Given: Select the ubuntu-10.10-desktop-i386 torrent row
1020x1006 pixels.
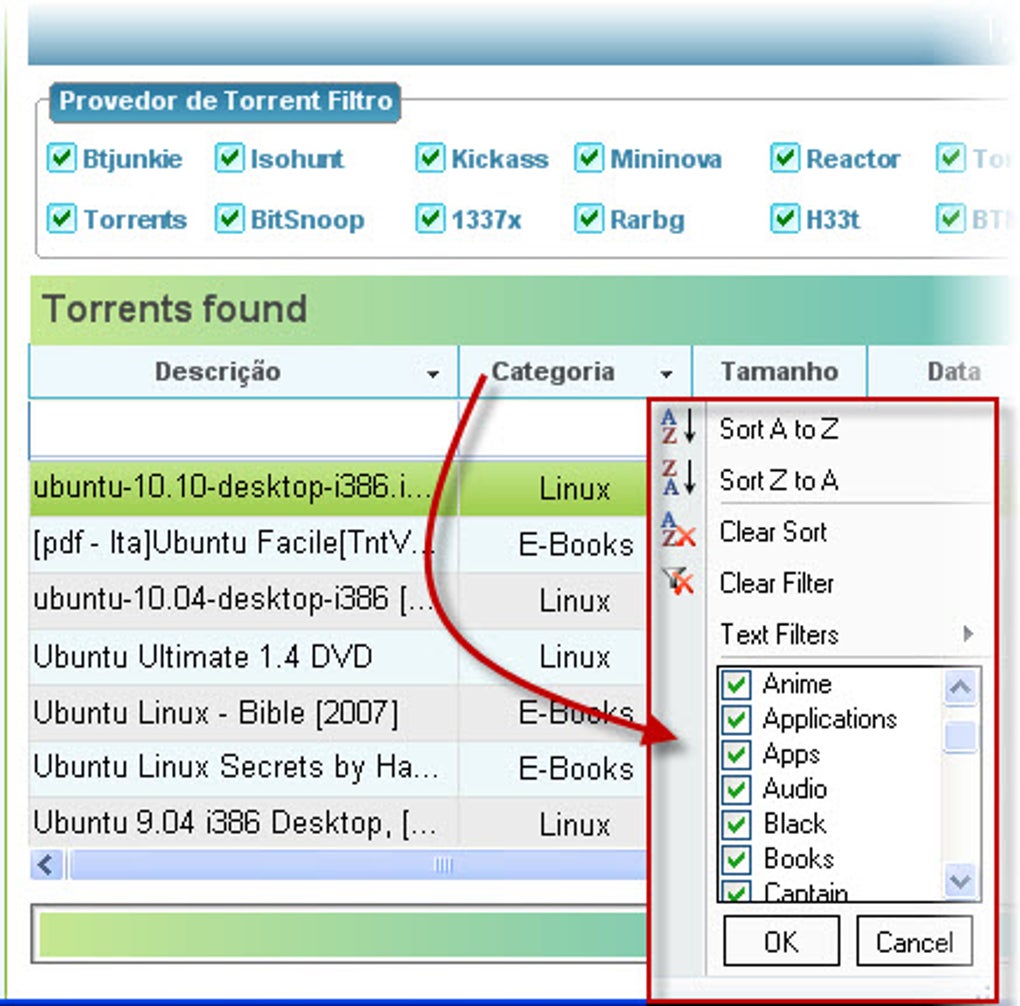Looking at the screenshot, I should [x=338, y=488].
